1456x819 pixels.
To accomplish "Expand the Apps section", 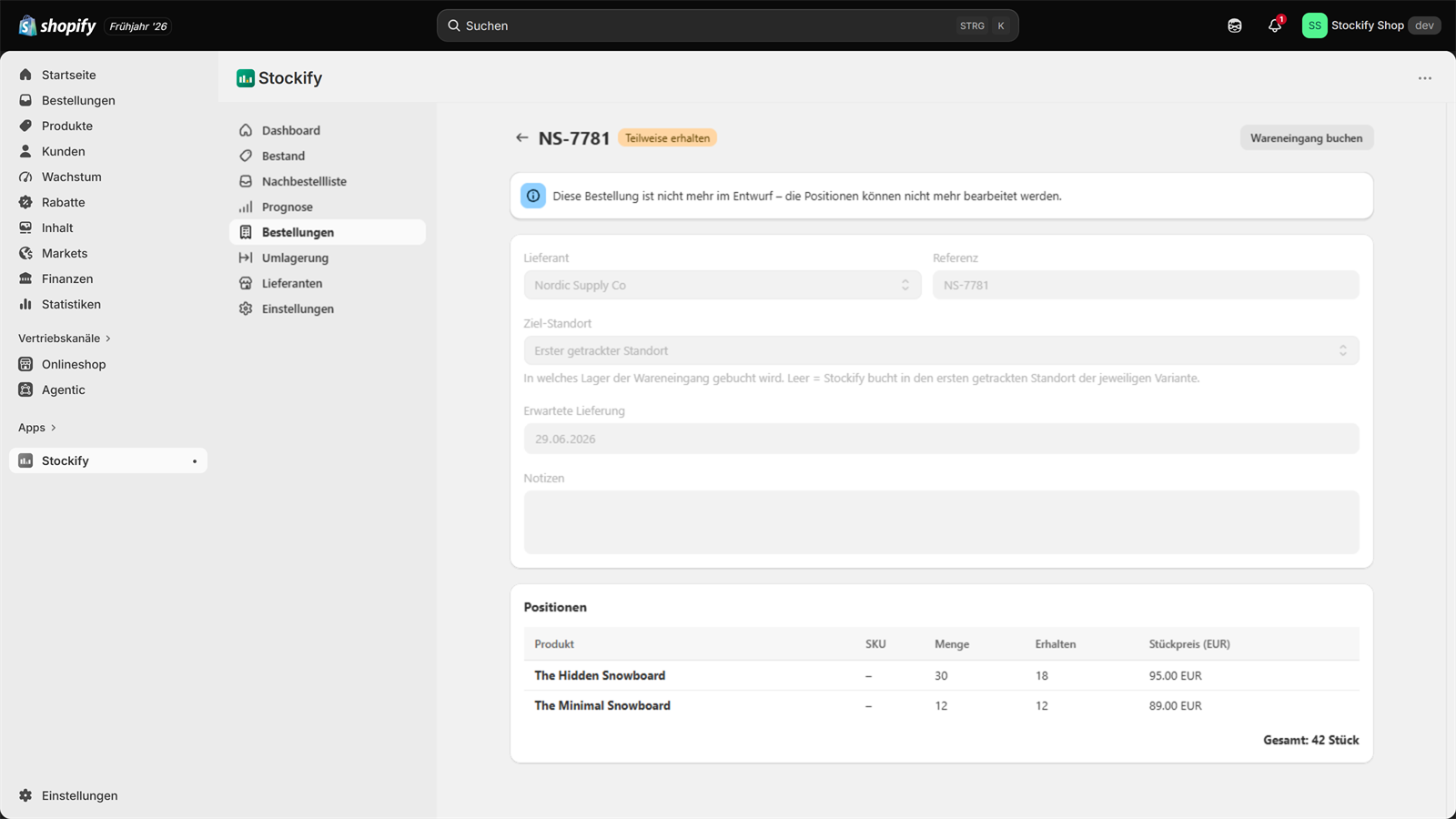I will pyautogui.click(x=37, y=428).
